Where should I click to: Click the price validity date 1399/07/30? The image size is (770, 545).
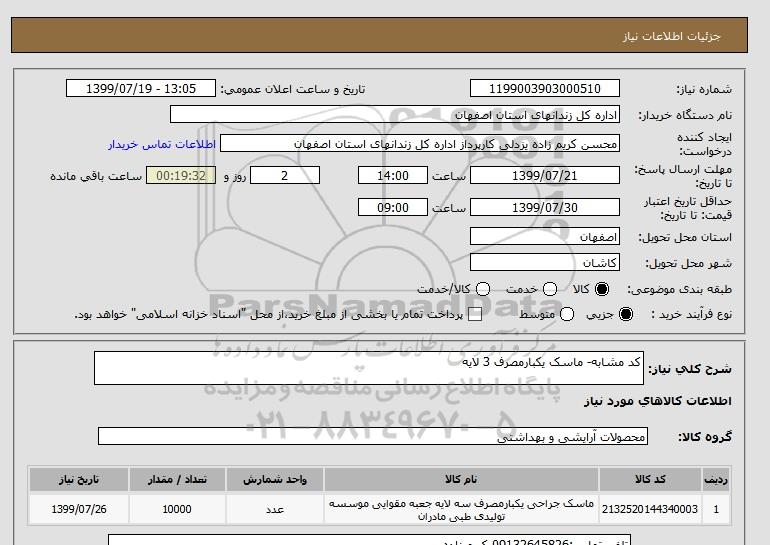tap(545, 207)
